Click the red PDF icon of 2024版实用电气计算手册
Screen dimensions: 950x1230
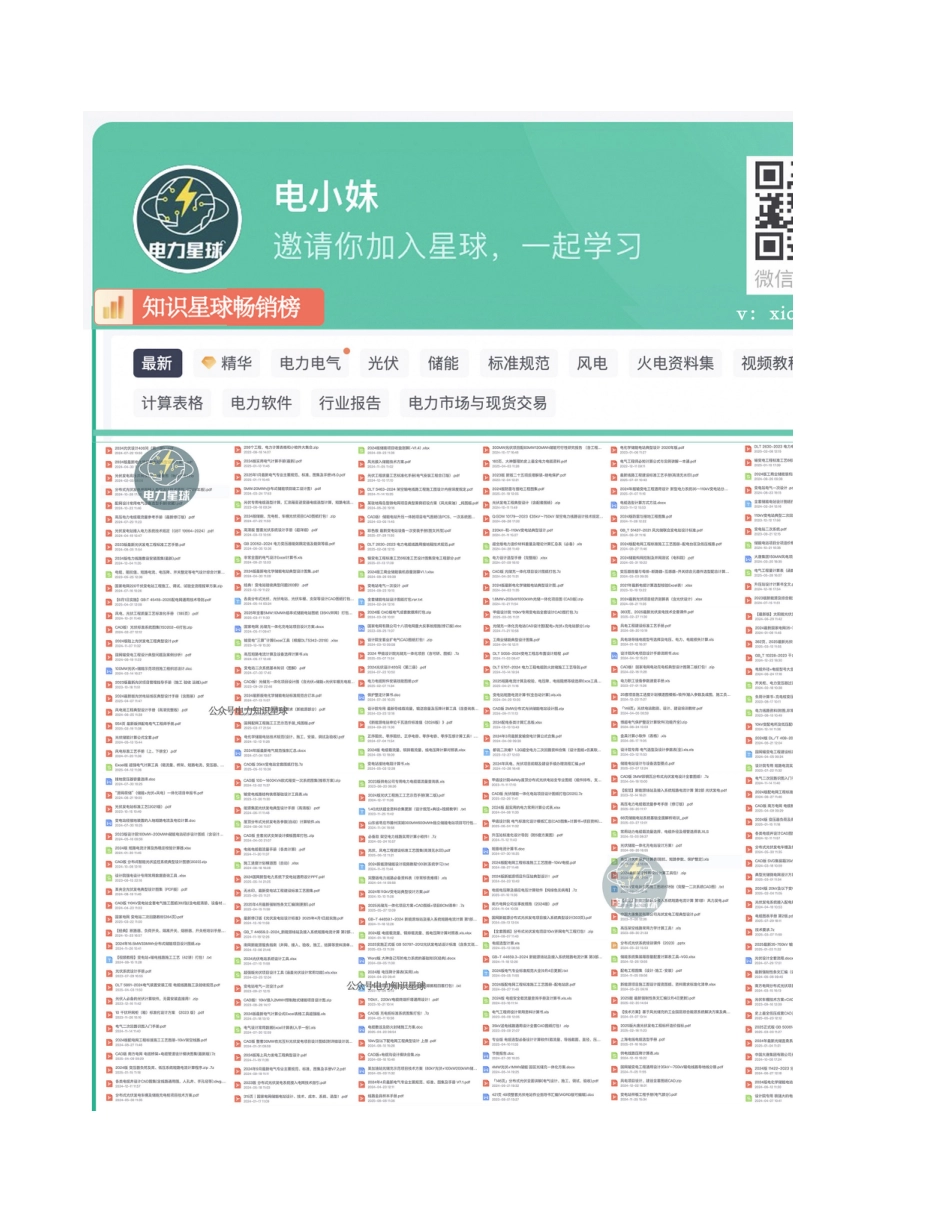tap(237, 461)
